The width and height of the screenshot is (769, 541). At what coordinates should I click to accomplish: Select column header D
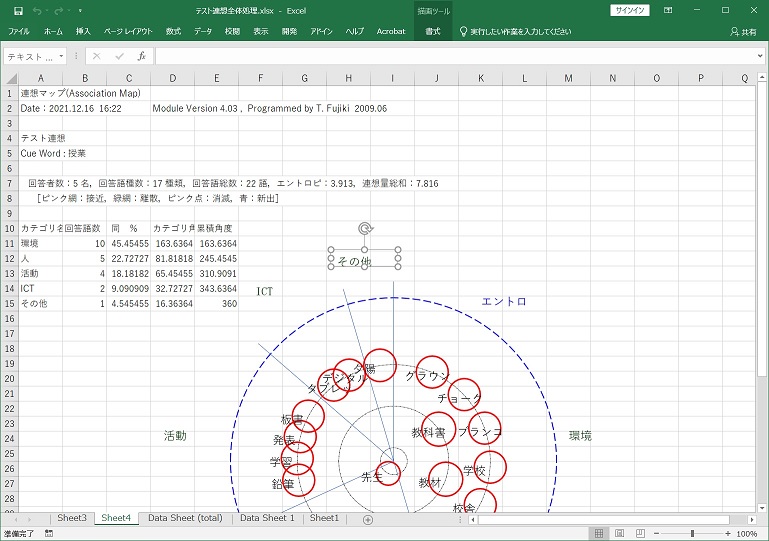(172, 78)
